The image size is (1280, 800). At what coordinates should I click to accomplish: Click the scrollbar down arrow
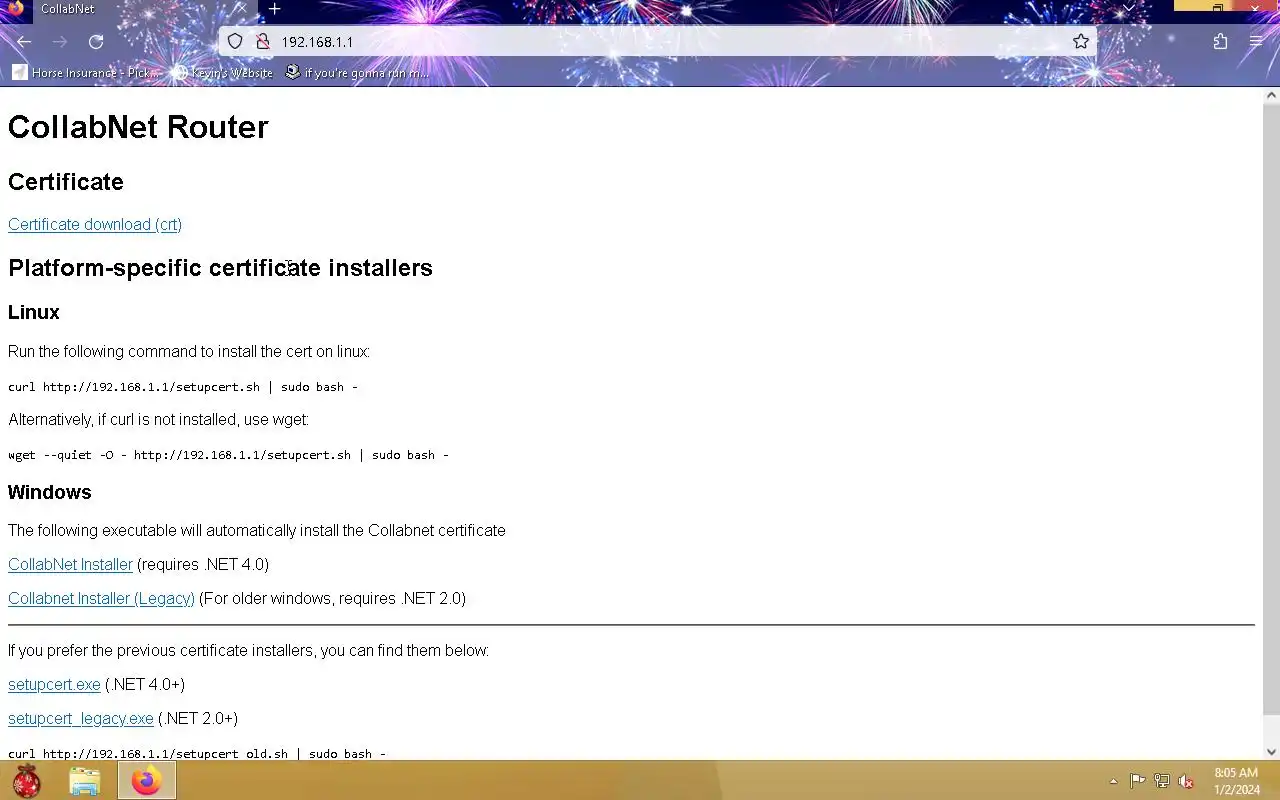[x=1271, y=751]
